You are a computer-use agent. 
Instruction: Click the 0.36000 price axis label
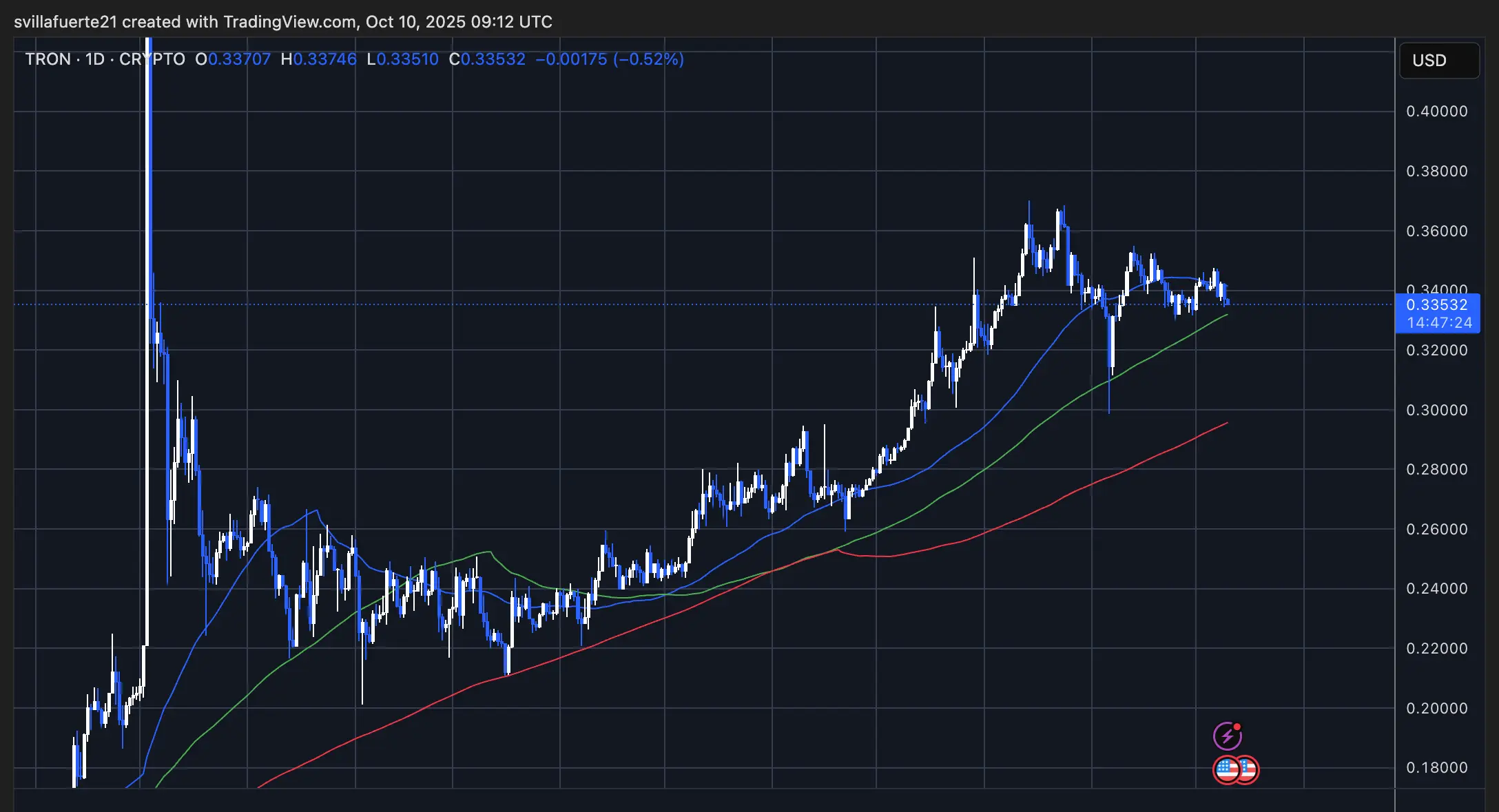pos(1436,231)
